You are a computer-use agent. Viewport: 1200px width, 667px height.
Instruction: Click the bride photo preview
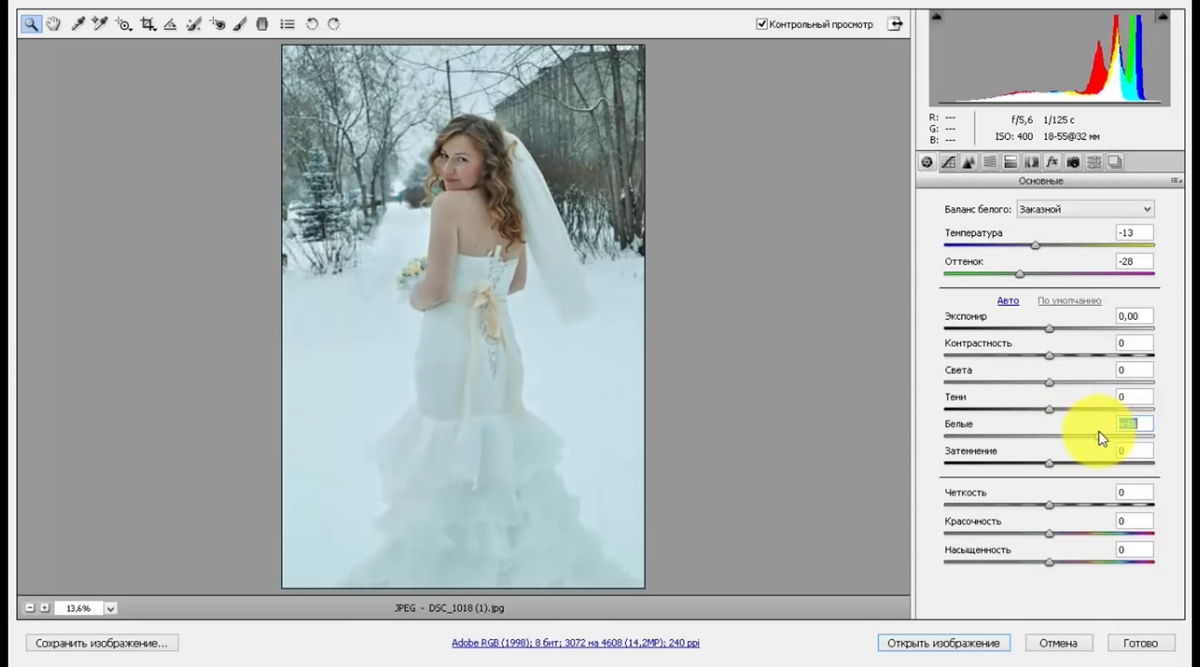tap(463, 316)
